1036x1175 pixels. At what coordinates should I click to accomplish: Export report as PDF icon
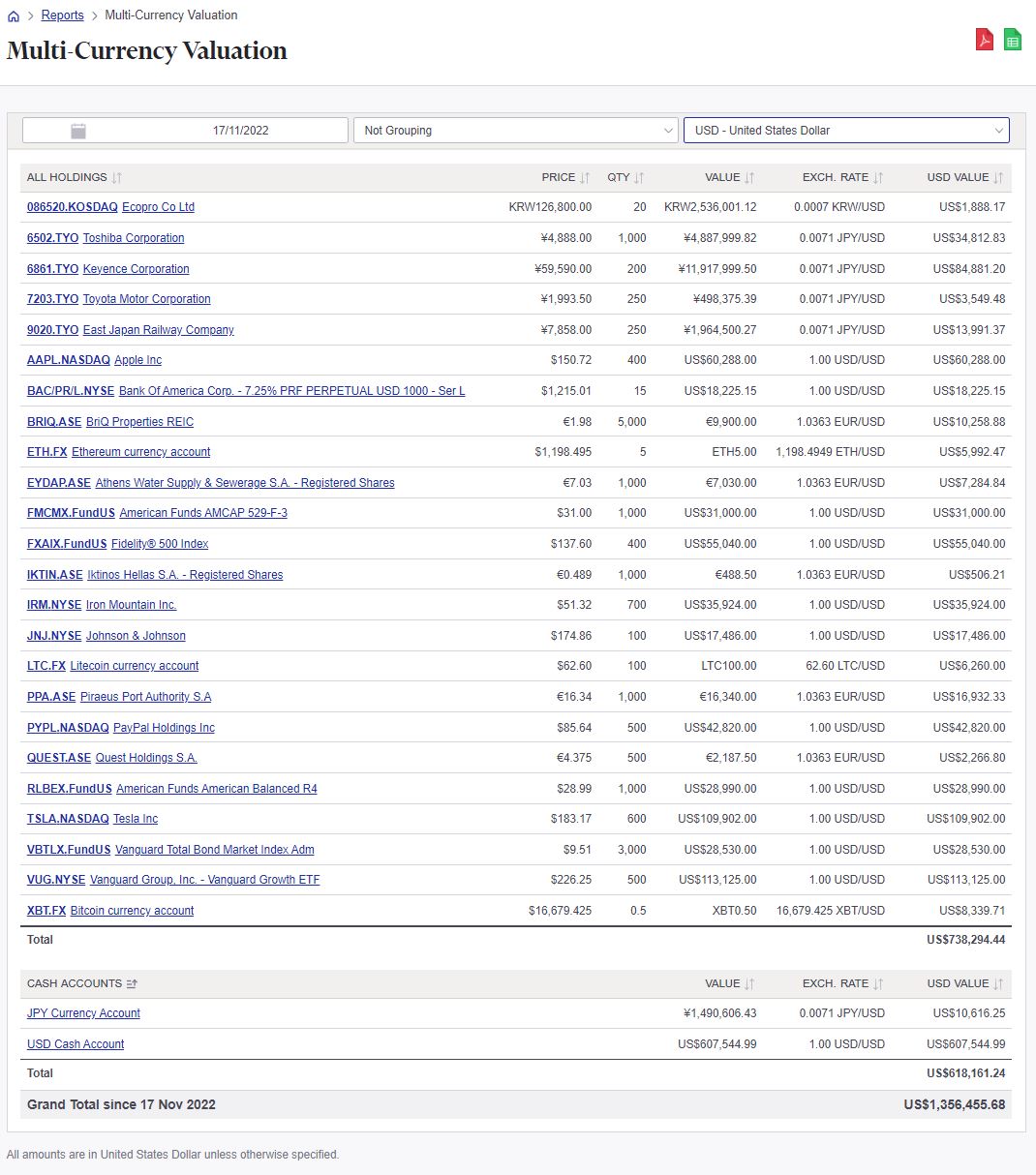click(x=985, y=40)
